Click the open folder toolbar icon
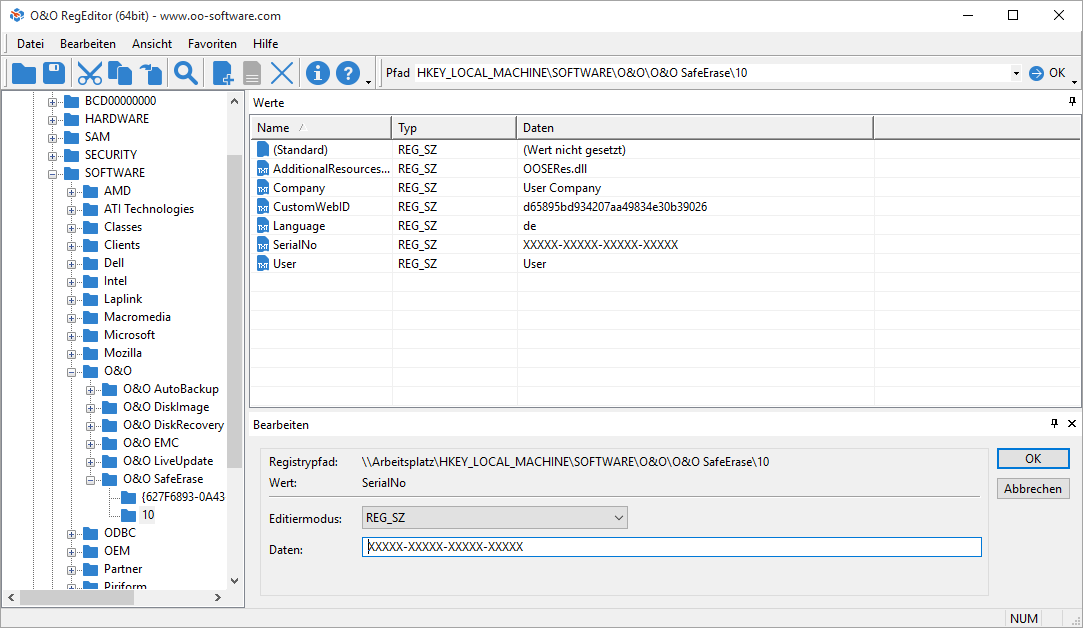Viewport: 1083px width, 628px height. point(24,73)
